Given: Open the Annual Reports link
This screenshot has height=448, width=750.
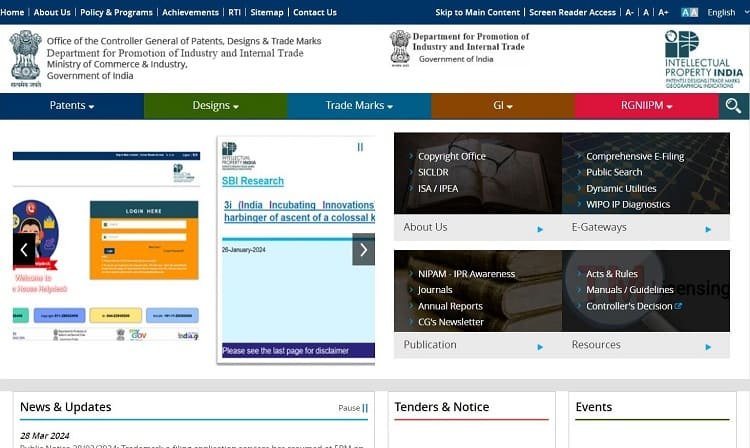Looking at the screenshot, I should (x=450, y=306).
